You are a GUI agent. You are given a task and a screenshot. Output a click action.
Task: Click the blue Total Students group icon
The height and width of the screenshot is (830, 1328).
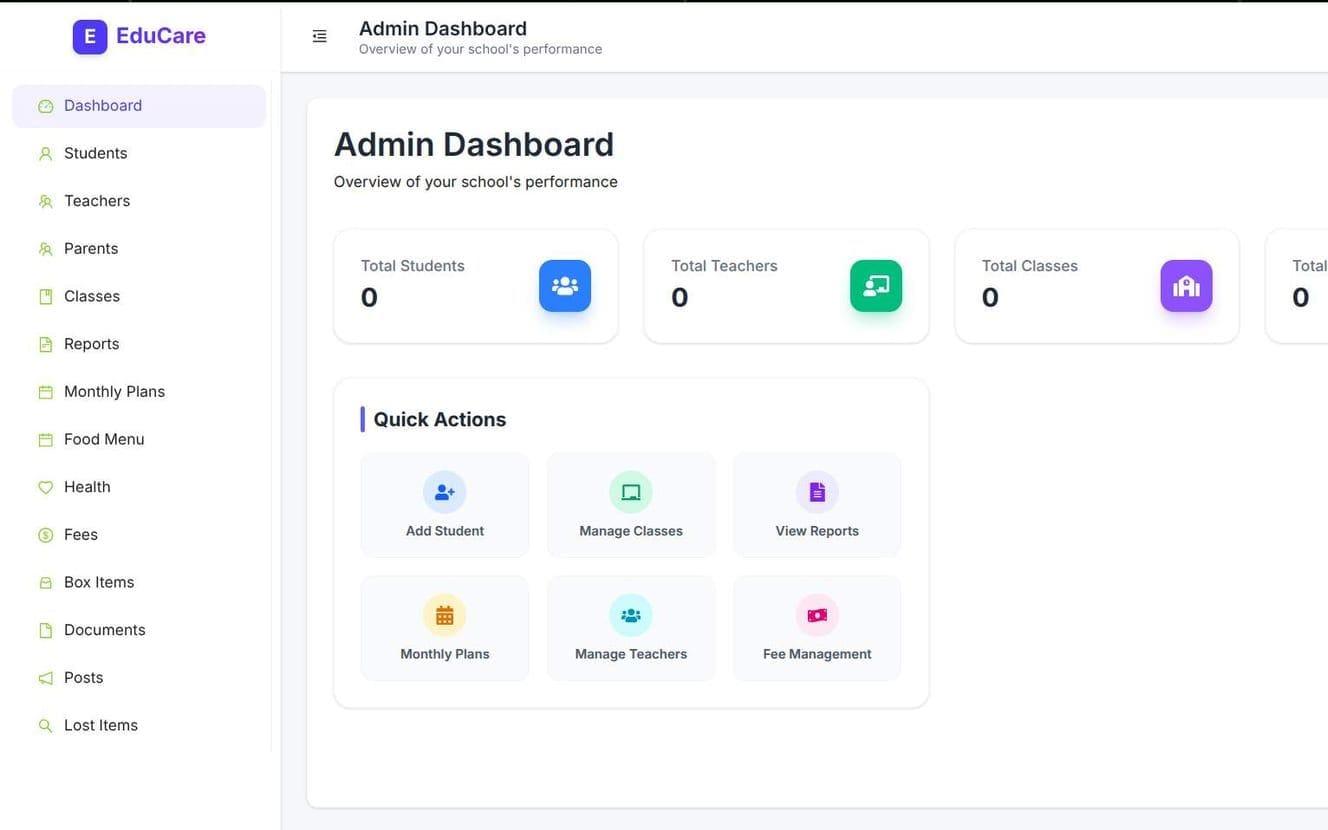(x=565, y=286)
